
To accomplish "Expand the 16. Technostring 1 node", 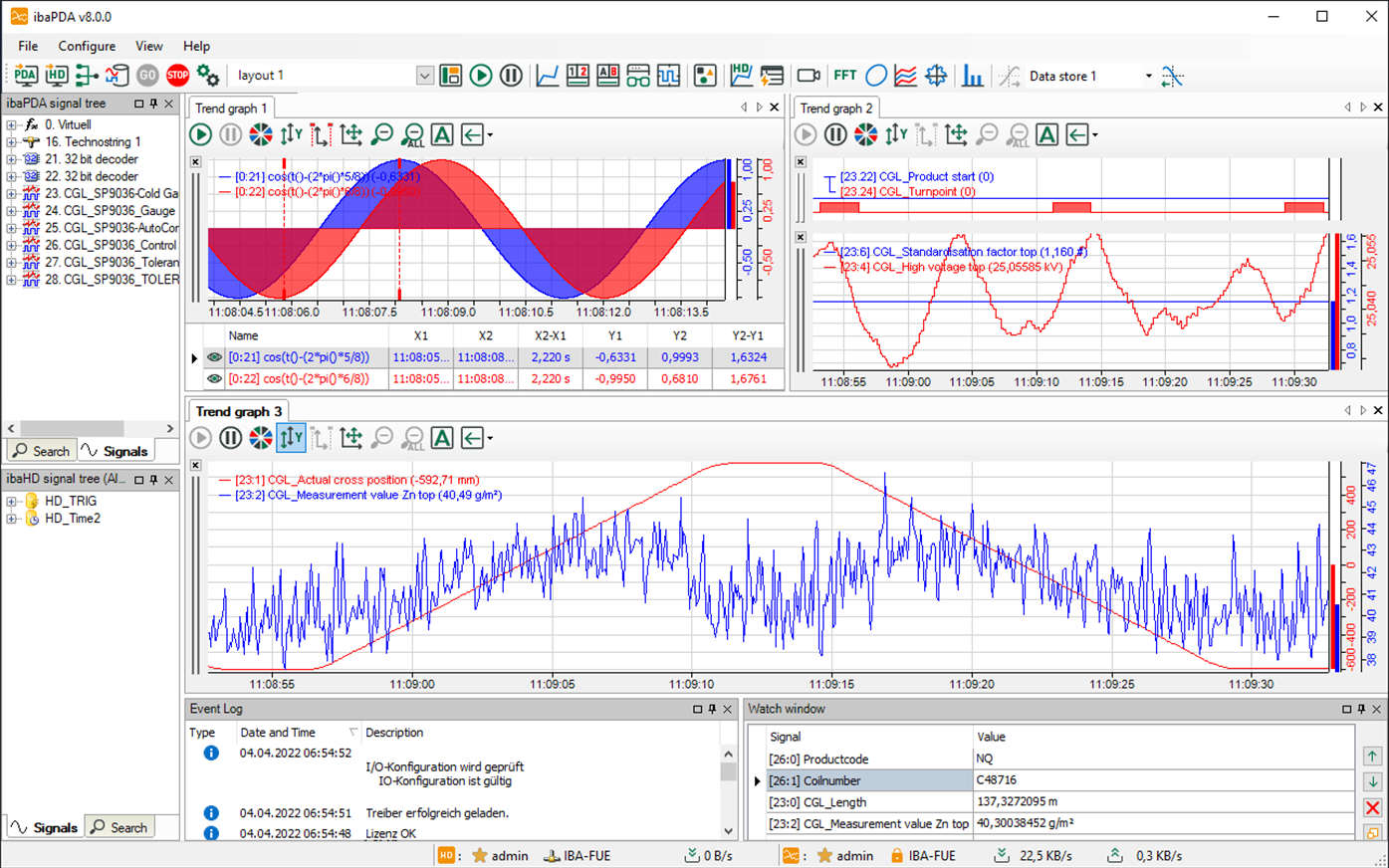I will pos(11,142).
